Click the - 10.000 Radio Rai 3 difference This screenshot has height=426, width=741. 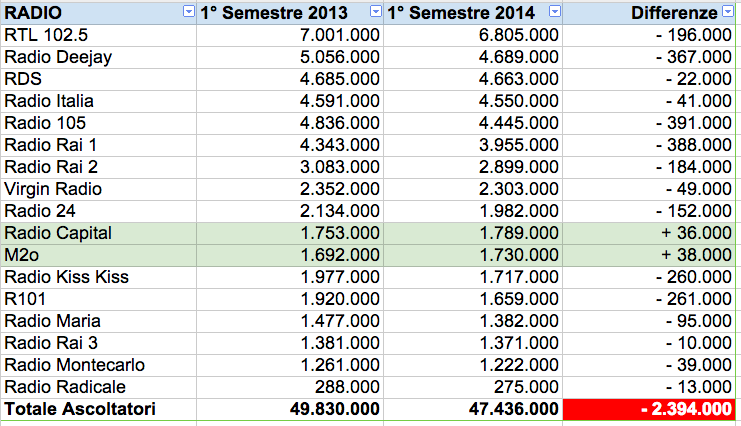(649, 343)
